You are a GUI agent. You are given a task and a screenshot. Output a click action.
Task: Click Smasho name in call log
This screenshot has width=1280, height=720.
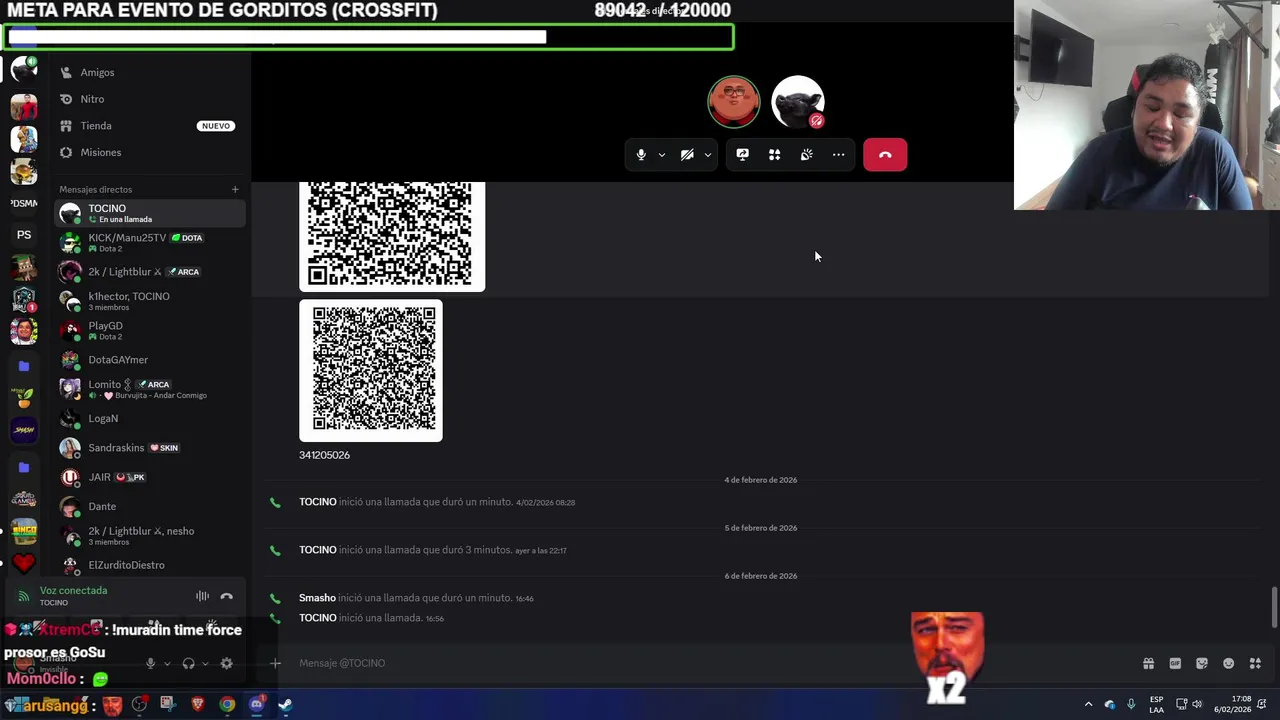[317, 598]
